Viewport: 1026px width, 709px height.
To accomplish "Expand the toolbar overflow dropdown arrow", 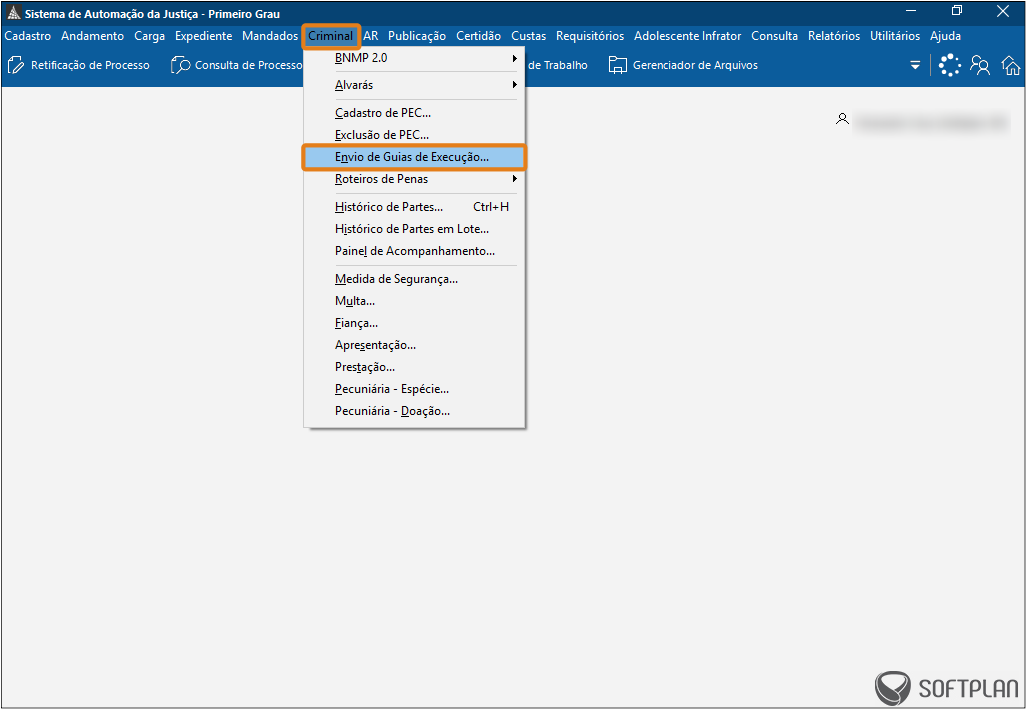I will [914, 66].
